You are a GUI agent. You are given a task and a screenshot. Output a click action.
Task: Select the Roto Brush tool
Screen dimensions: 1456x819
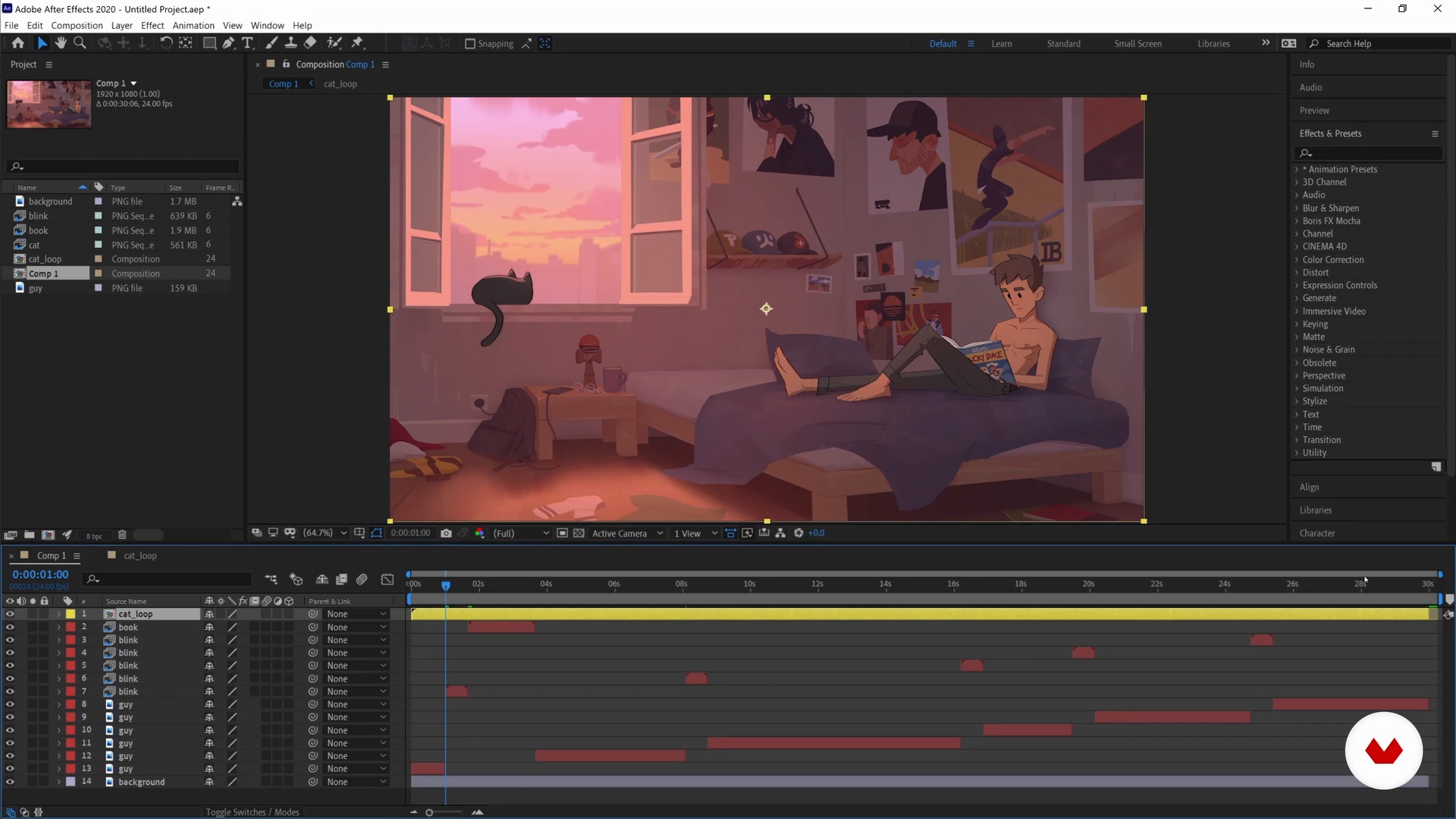tap(334, 43)
